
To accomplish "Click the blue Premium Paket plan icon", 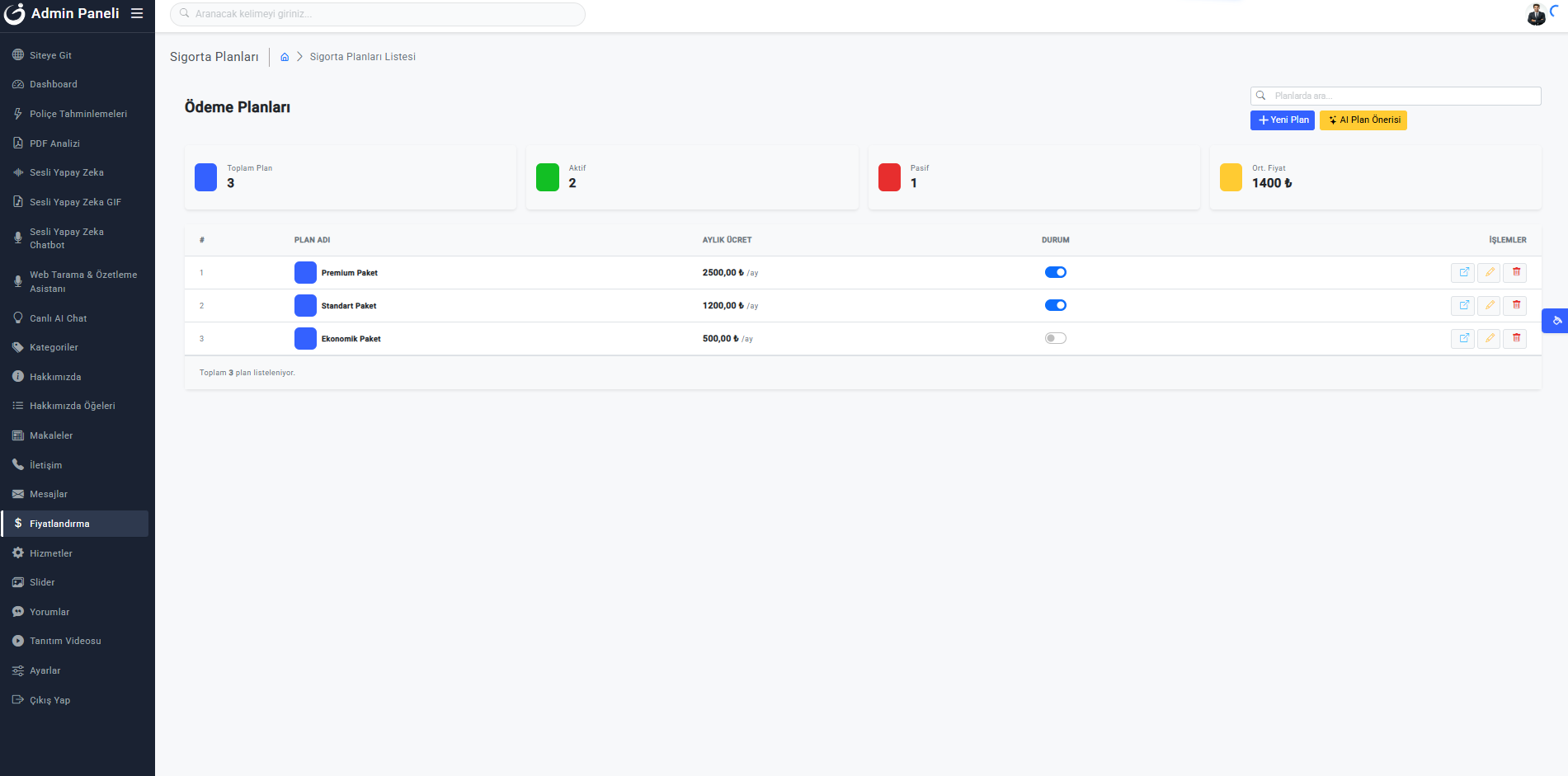I will 305,272.
